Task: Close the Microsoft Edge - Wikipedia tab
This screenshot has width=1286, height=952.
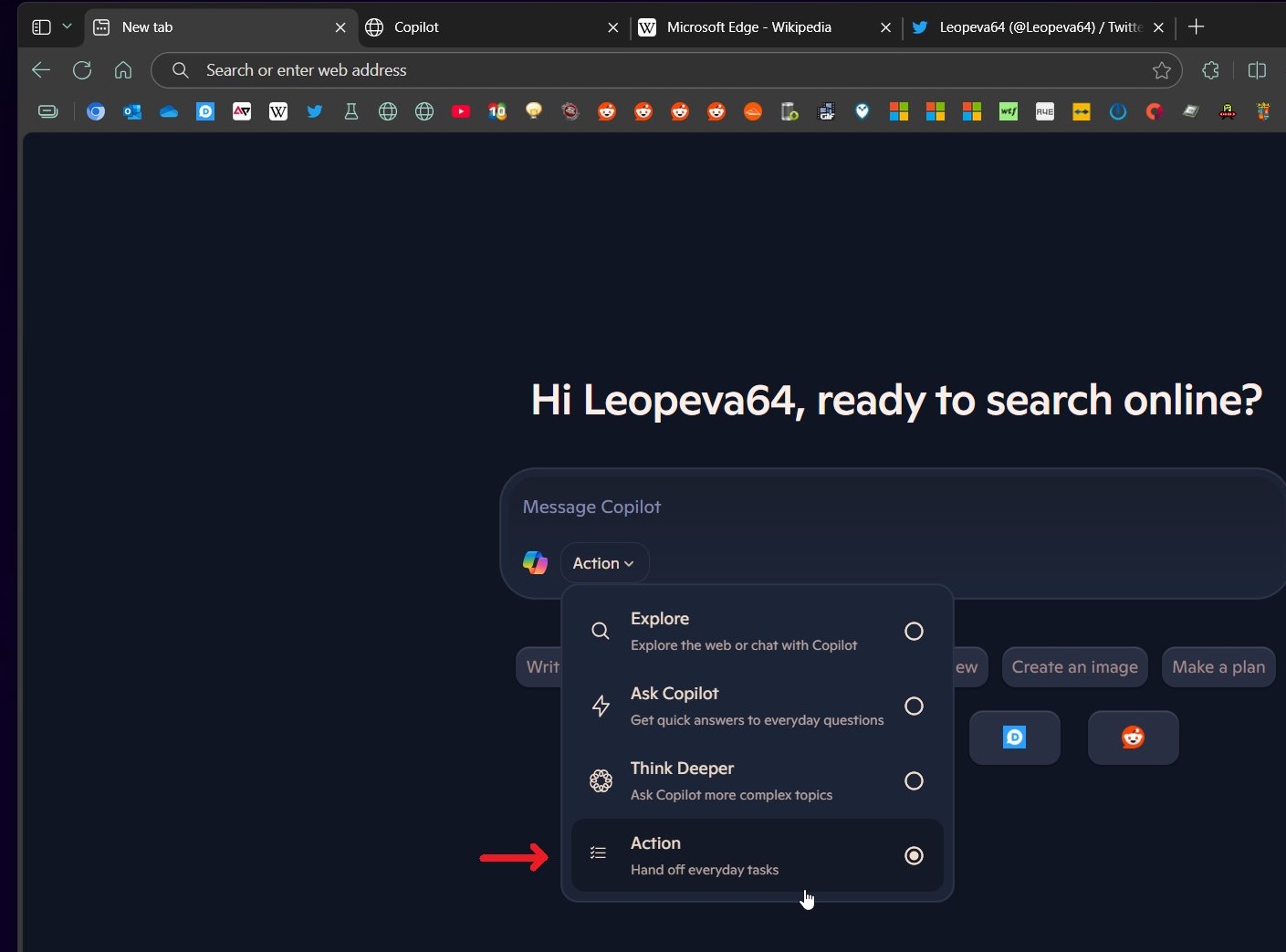Action: pos(885,27)
